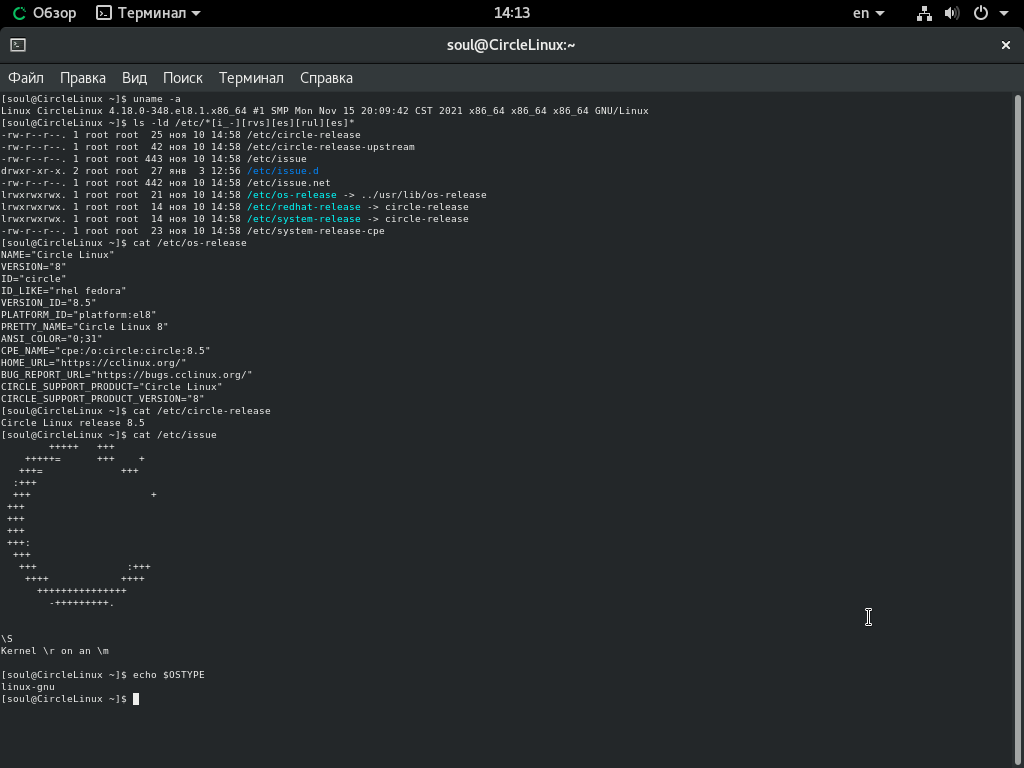Viewport: 1024px width, 768px height.
Task: Click the HOME_URL line with https://cclinux.org/
Action: pyautogui.click(x=94, y=363)
